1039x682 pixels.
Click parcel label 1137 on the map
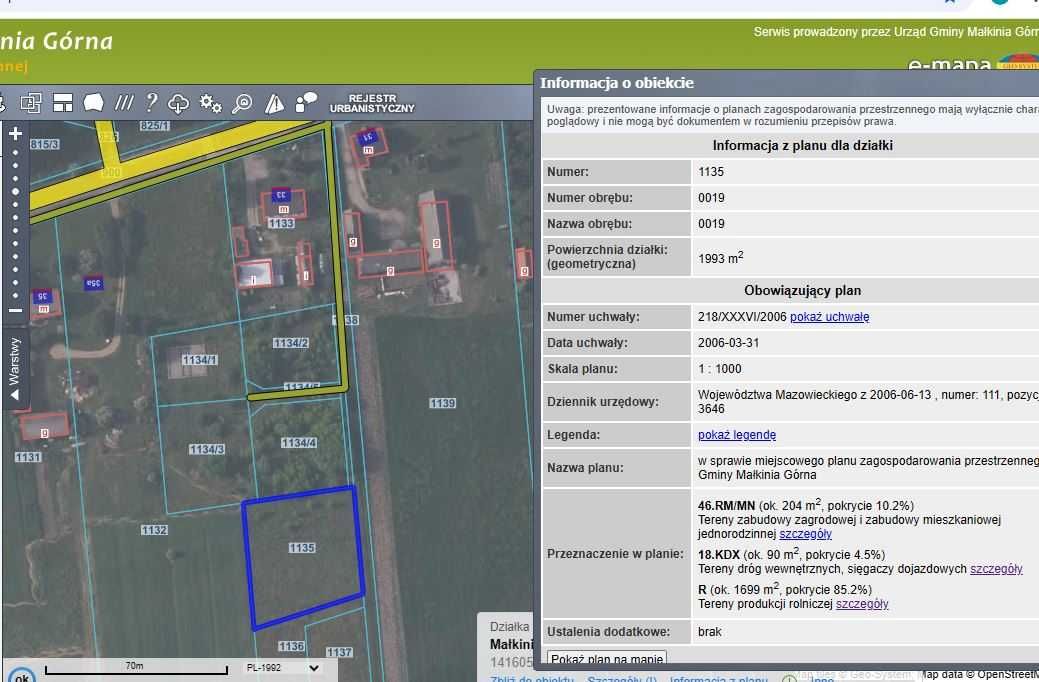coord(339,652)
